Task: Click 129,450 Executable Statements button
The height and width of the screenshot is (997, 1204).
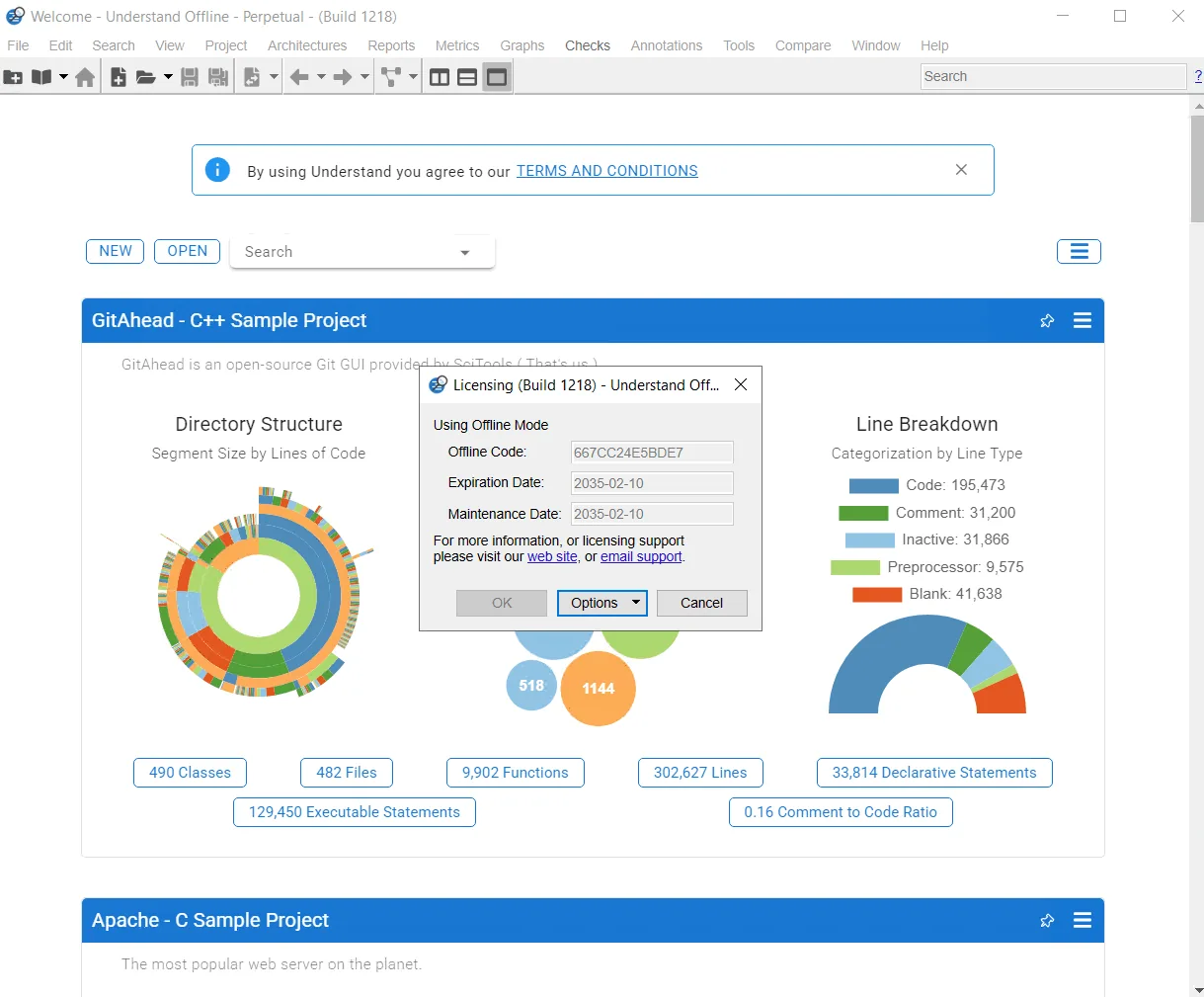Action: [355, 812]
